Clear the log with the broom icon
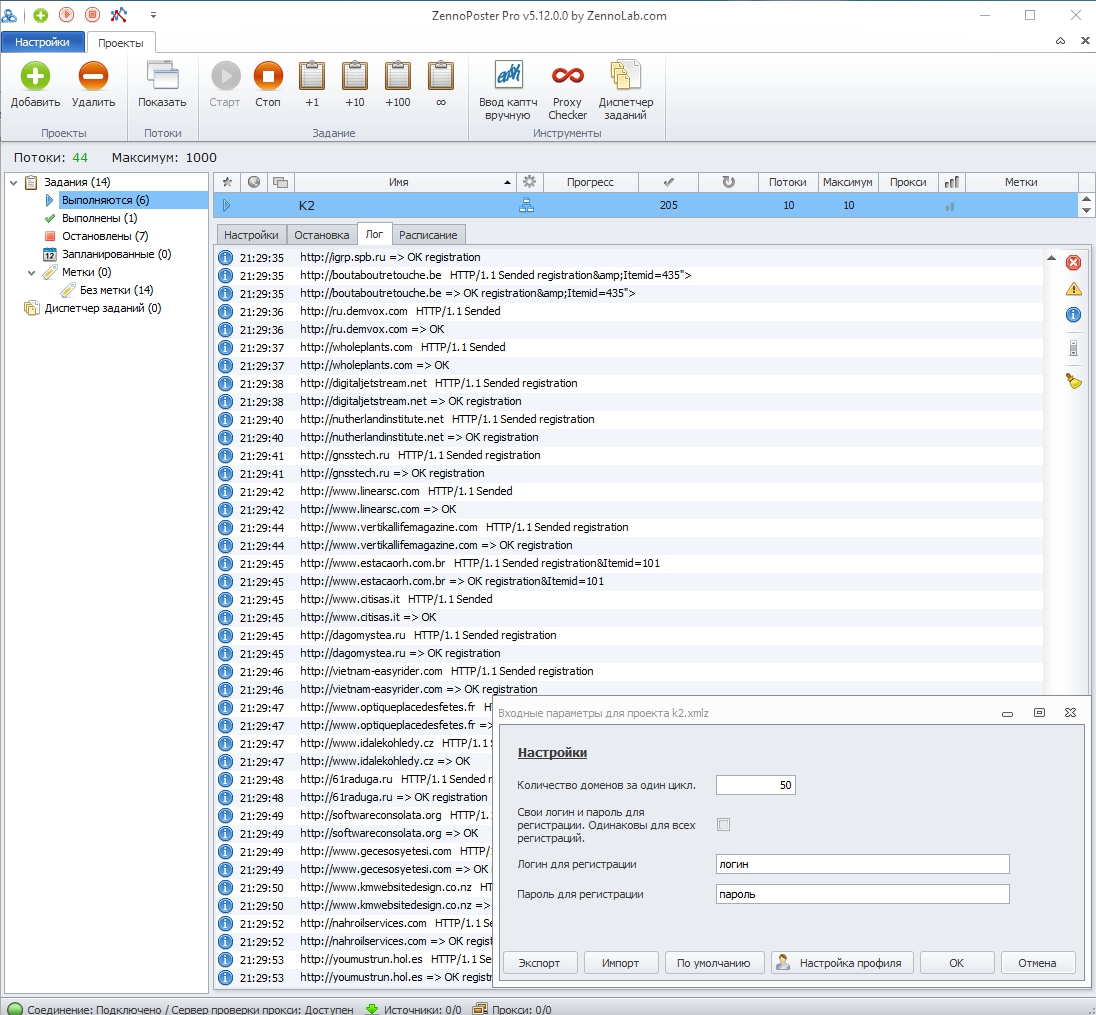This screenshot has width=1096, height=1015. point(1073,381)
